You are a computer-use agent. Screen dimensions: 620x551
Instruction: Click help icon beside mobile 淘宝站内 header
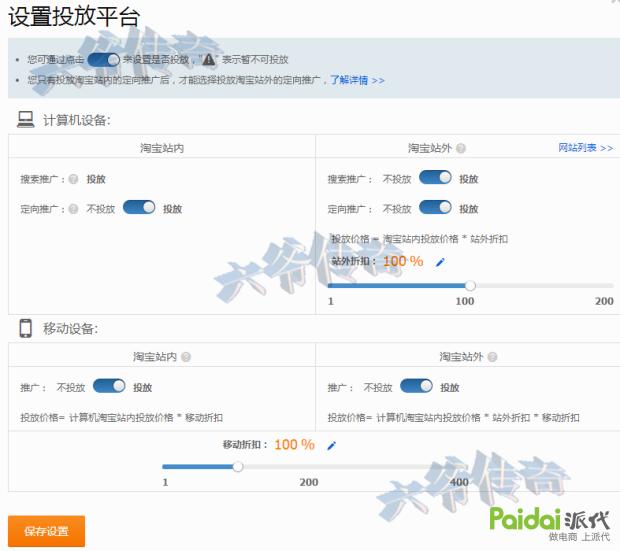coord(186,357)
